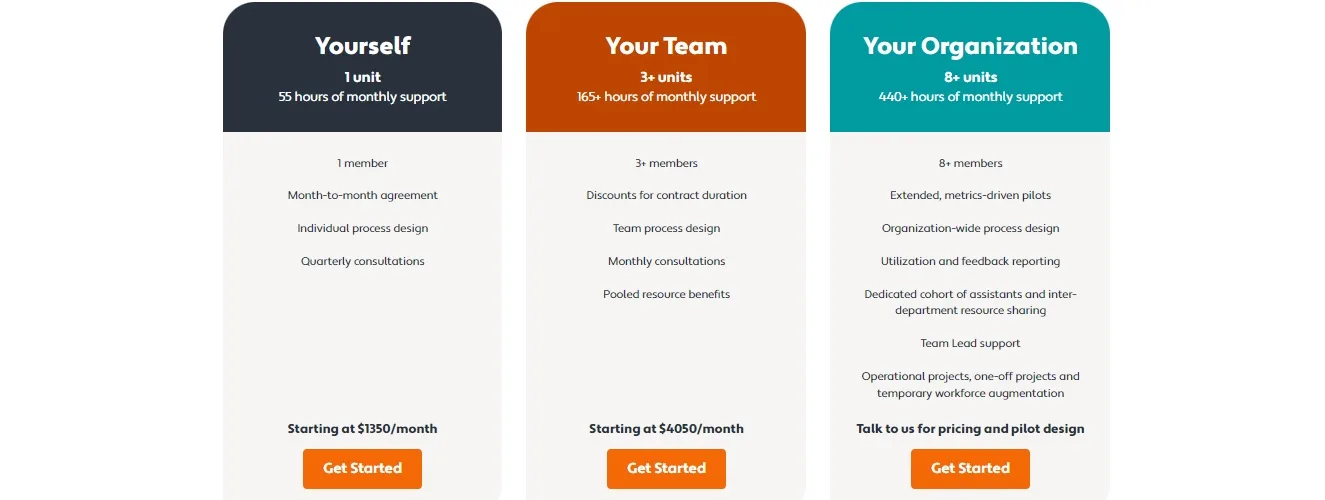1325x500 pixels.
Task: Click Pooled resource benefits feature
Action: point(666,294)
